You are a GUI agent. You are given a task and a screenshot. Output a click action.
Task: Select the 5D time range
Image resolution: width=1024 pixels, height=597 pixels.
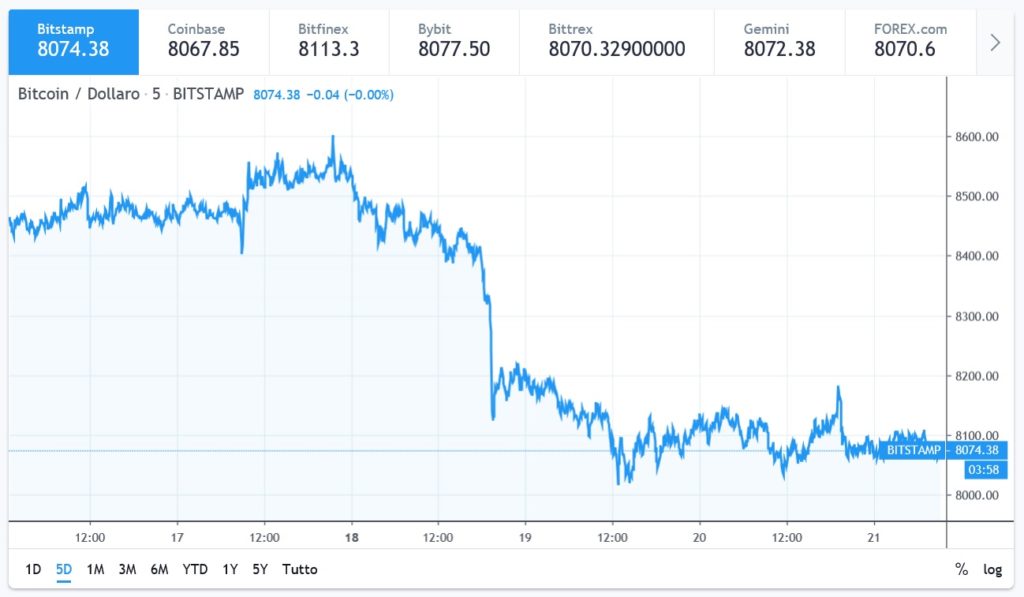(x=64, y=569)
